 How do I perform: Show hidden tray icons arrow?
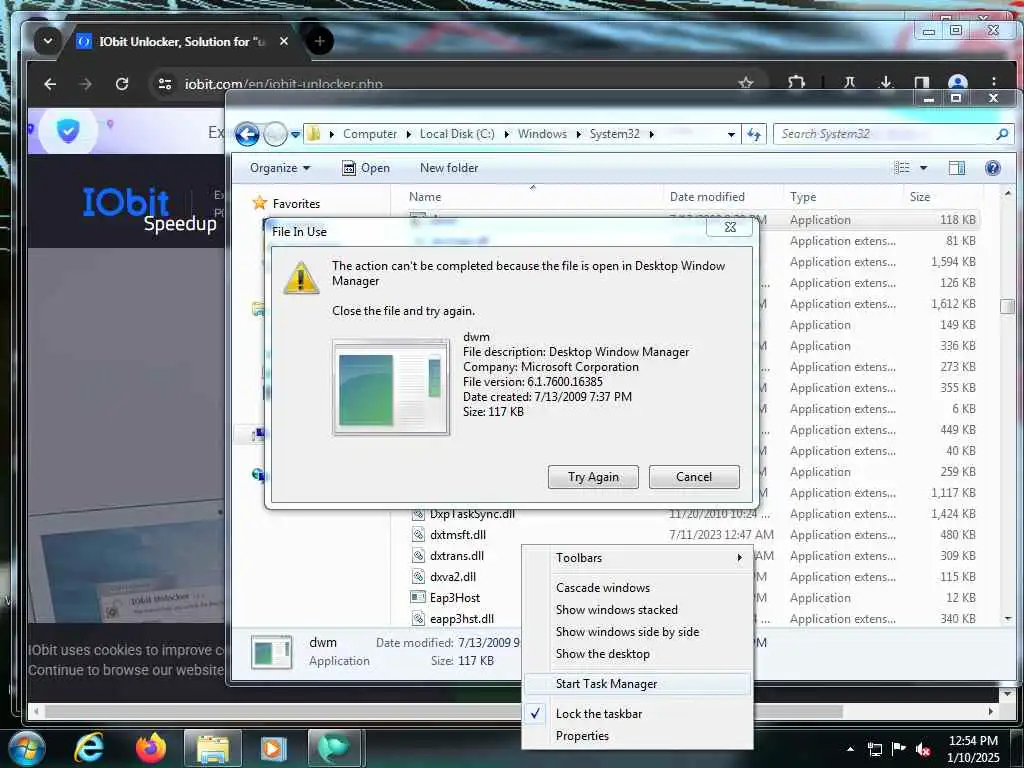pos(850,749)
